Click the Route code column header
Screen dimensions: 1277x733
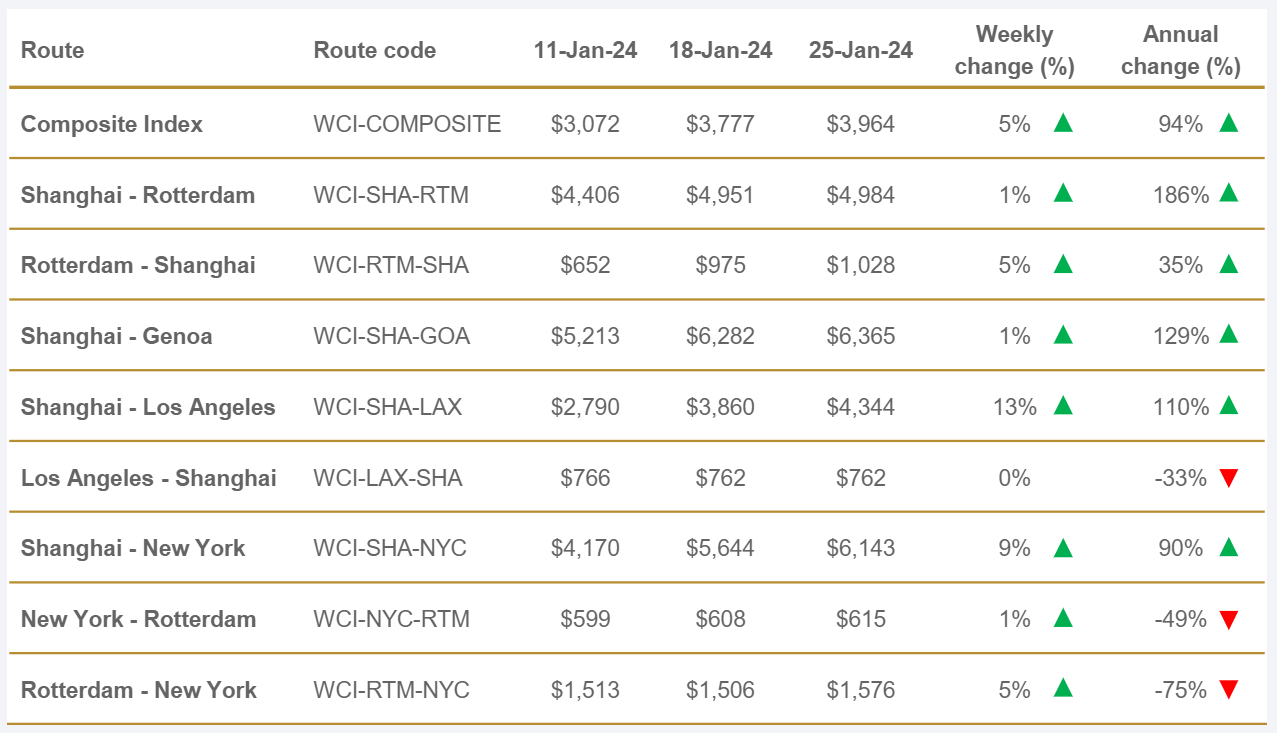point(374,50)
